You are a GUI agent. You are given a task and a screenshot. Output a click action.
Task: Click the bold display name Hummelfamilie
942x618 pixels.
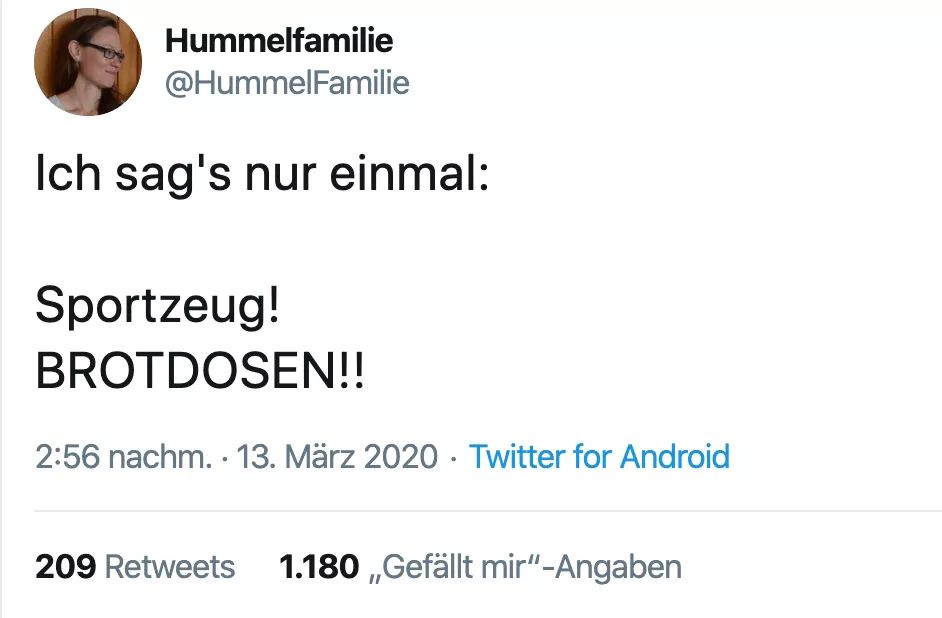(x=279, y=41)
